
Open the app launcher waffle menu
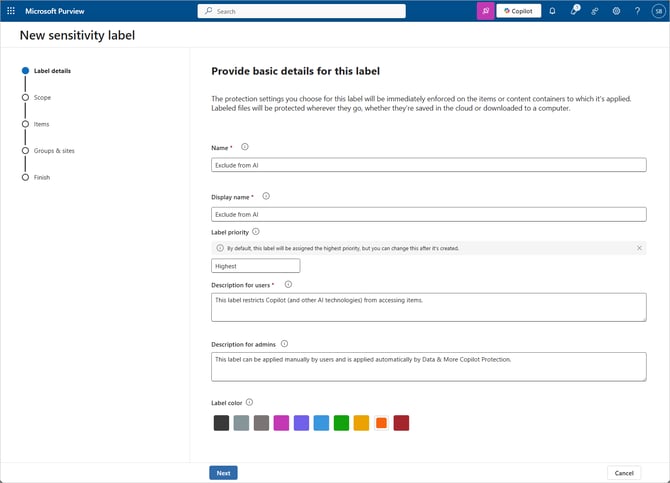click(11, 11)
